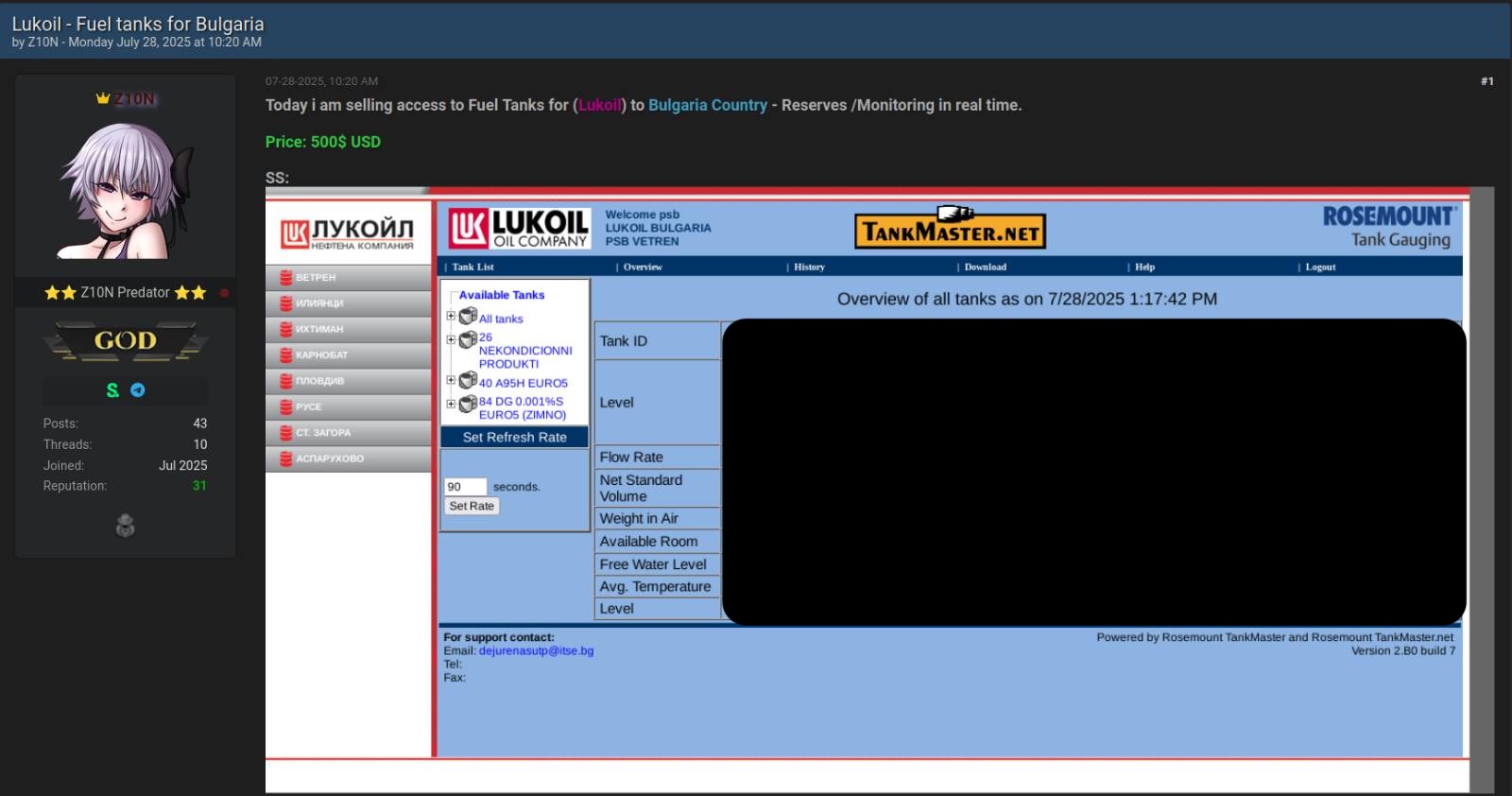The image size is (1512, 796).
Task: Click the Posts count 43
Action: [200, 424]
